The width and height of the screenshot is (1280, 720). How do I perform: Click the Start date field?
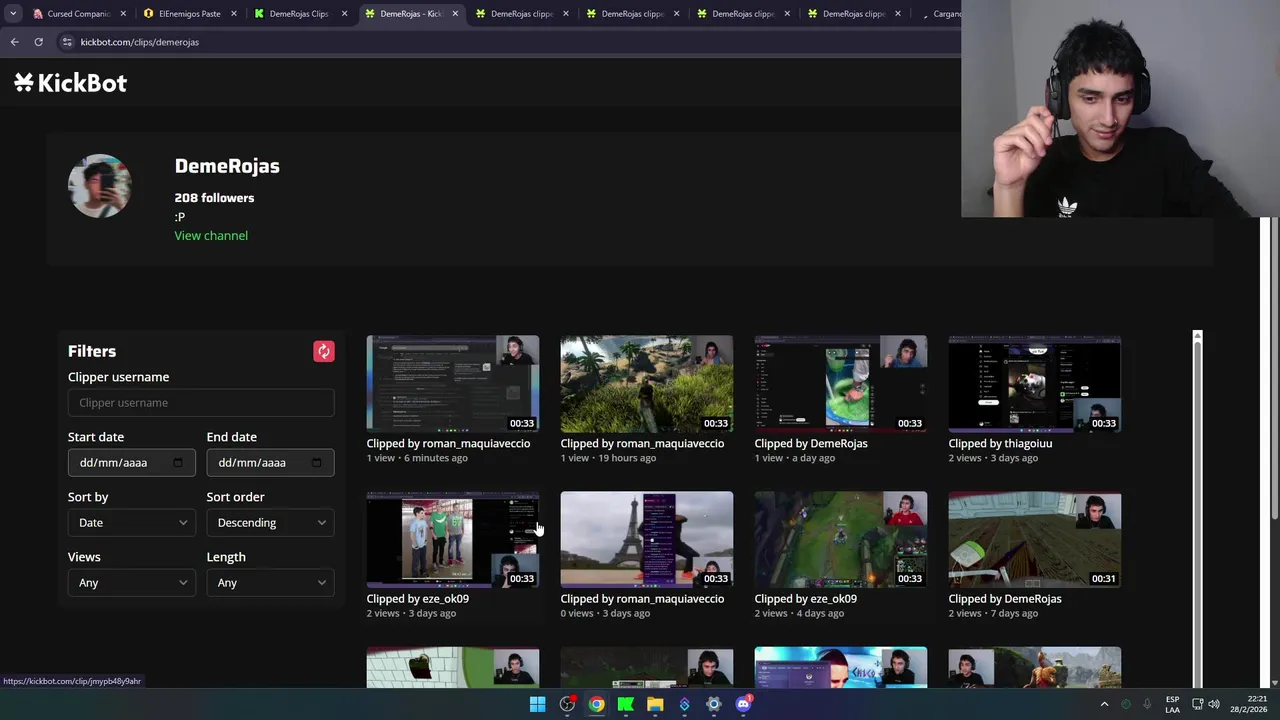[131, 463]
